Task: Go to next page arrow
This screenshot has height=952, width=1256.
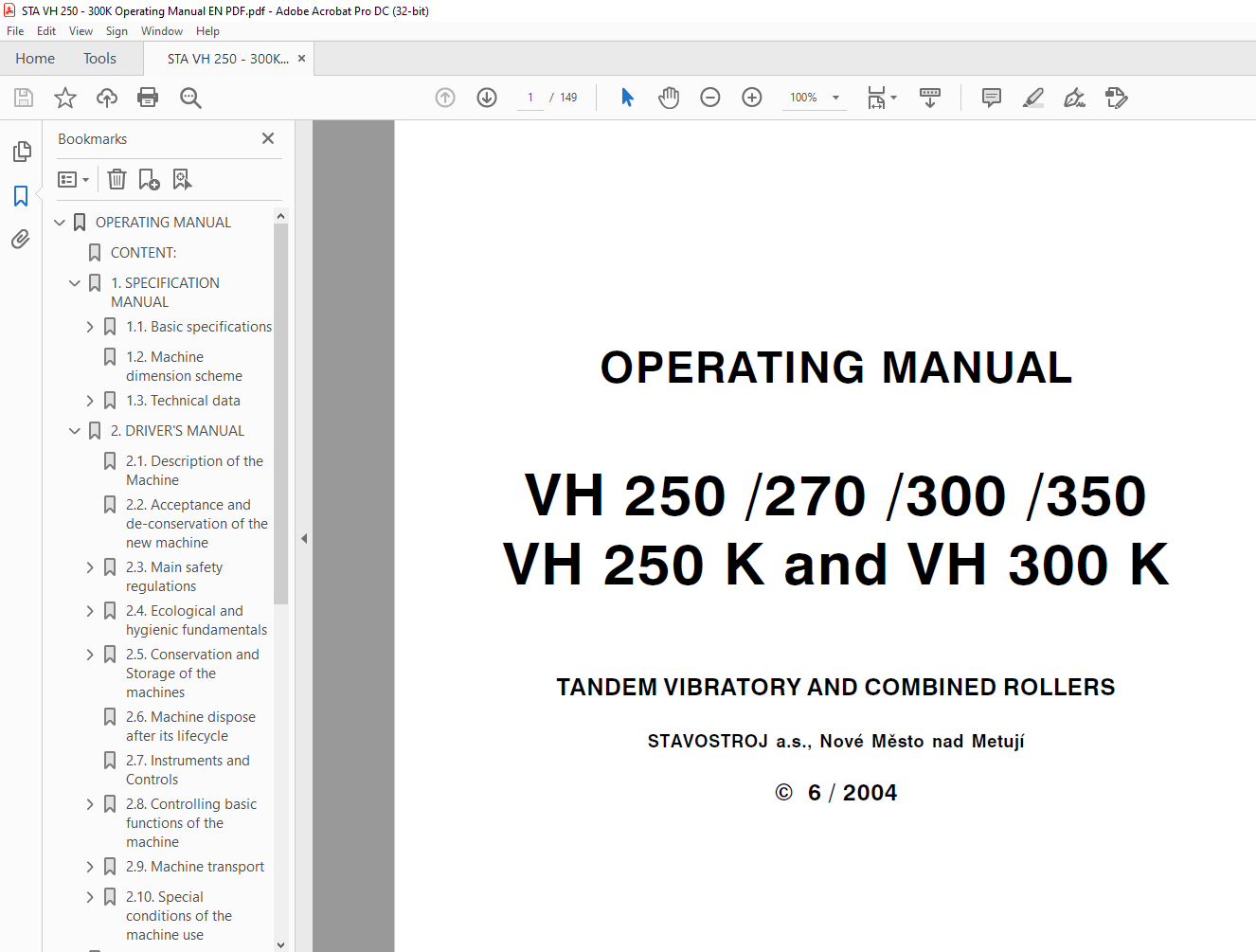Action: [487, 98]
